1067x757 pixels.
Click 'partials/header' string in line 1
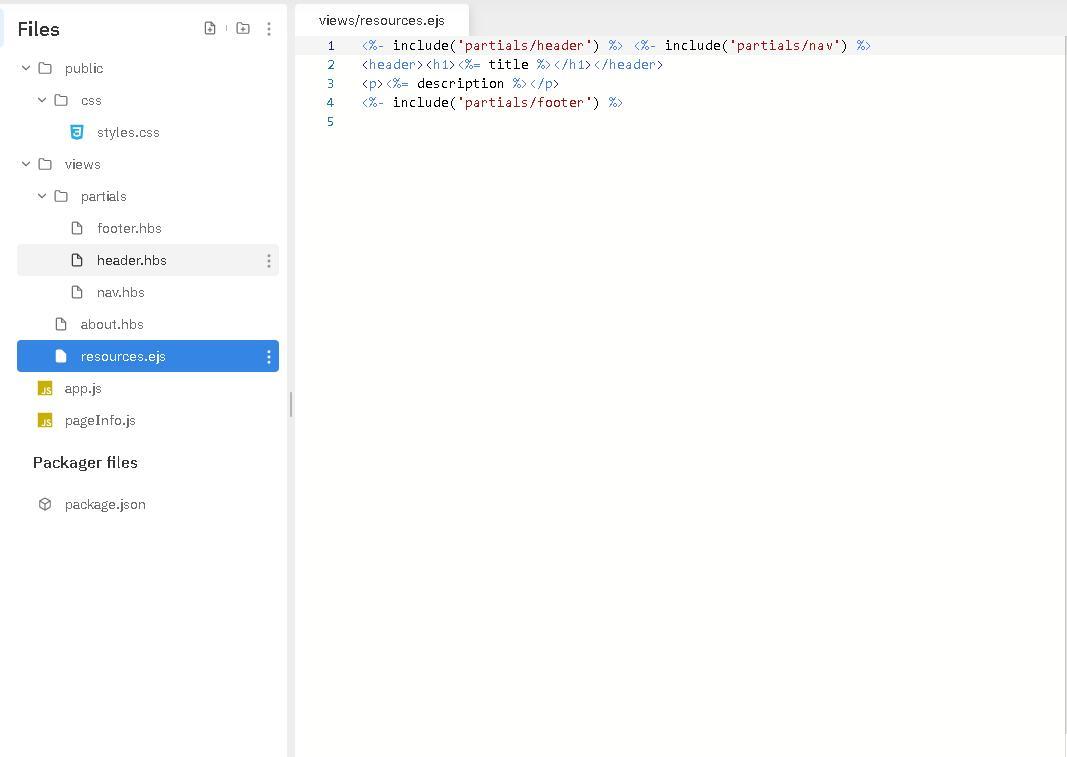[x=524, y=46]
